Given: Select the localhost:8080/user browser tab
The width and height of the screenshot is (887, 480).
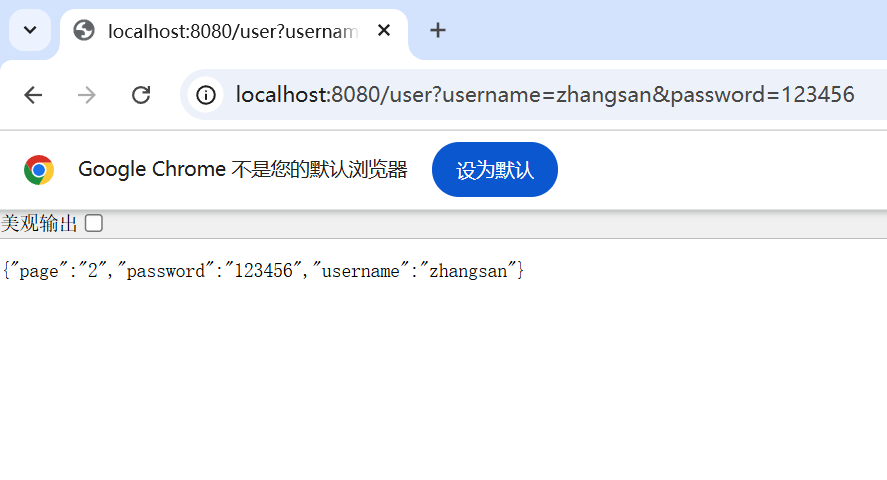Looking at the screenshot, I should pos(232,31).
